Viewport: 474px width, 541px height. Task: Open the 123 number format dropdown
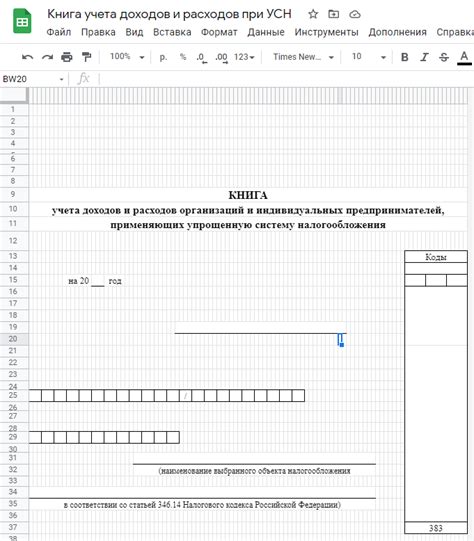[x=244, y=57]
